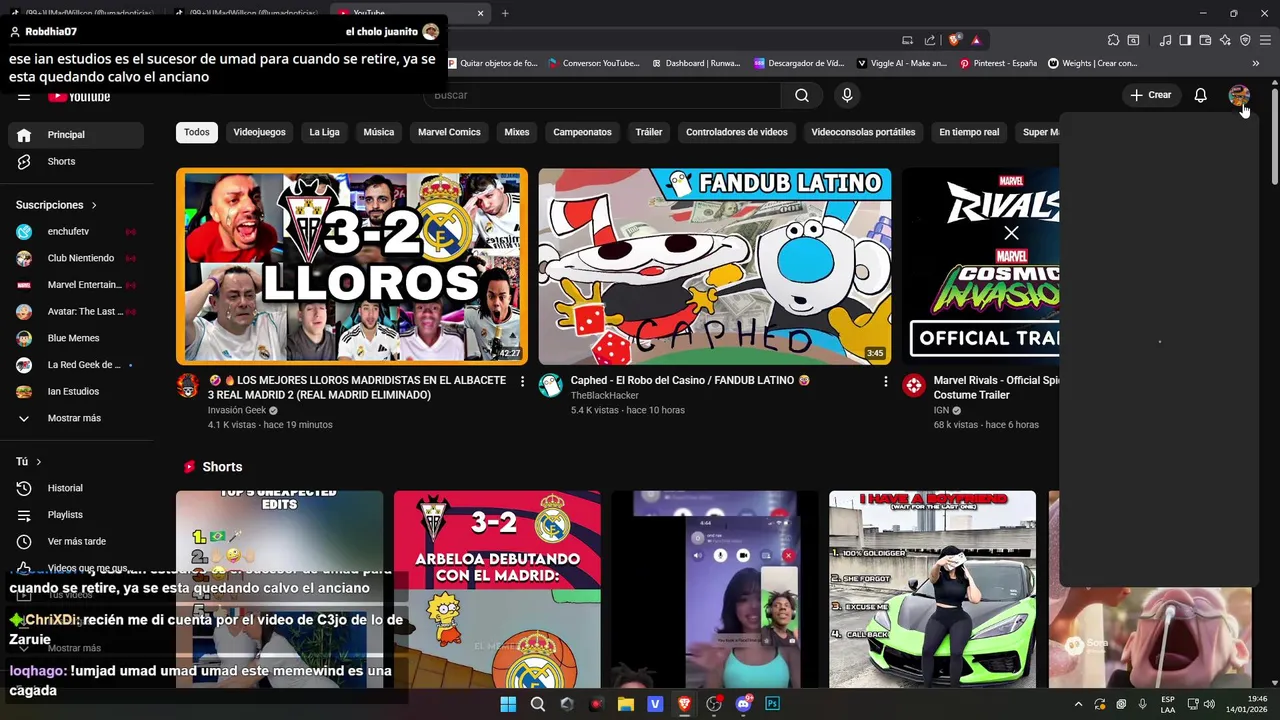Expand the Tú section chevron
The image size is (1280, 720).
coord(38,462)
